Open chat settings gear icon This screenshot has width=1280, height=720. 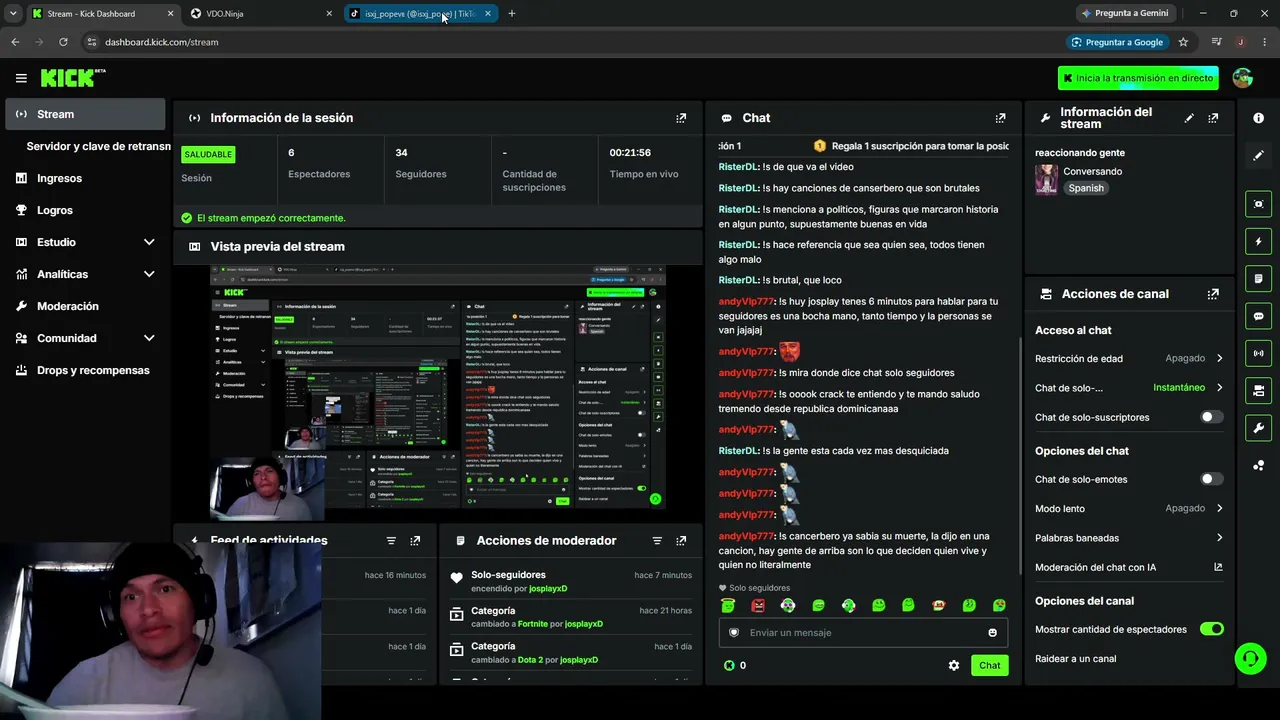(954, 665)
